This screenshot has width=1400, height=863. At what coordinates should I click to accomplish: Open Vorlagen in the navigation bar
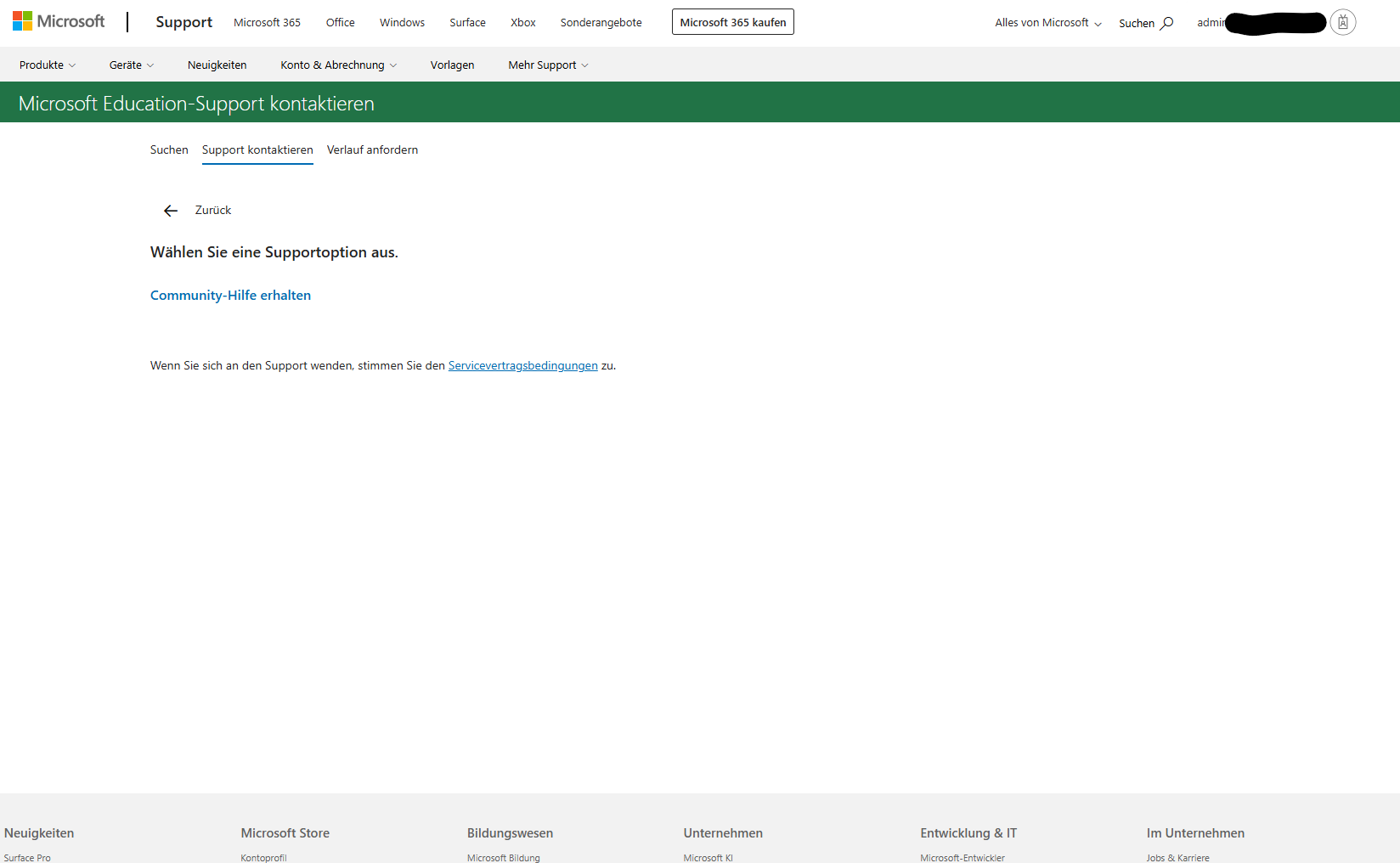tap(453, 65)
